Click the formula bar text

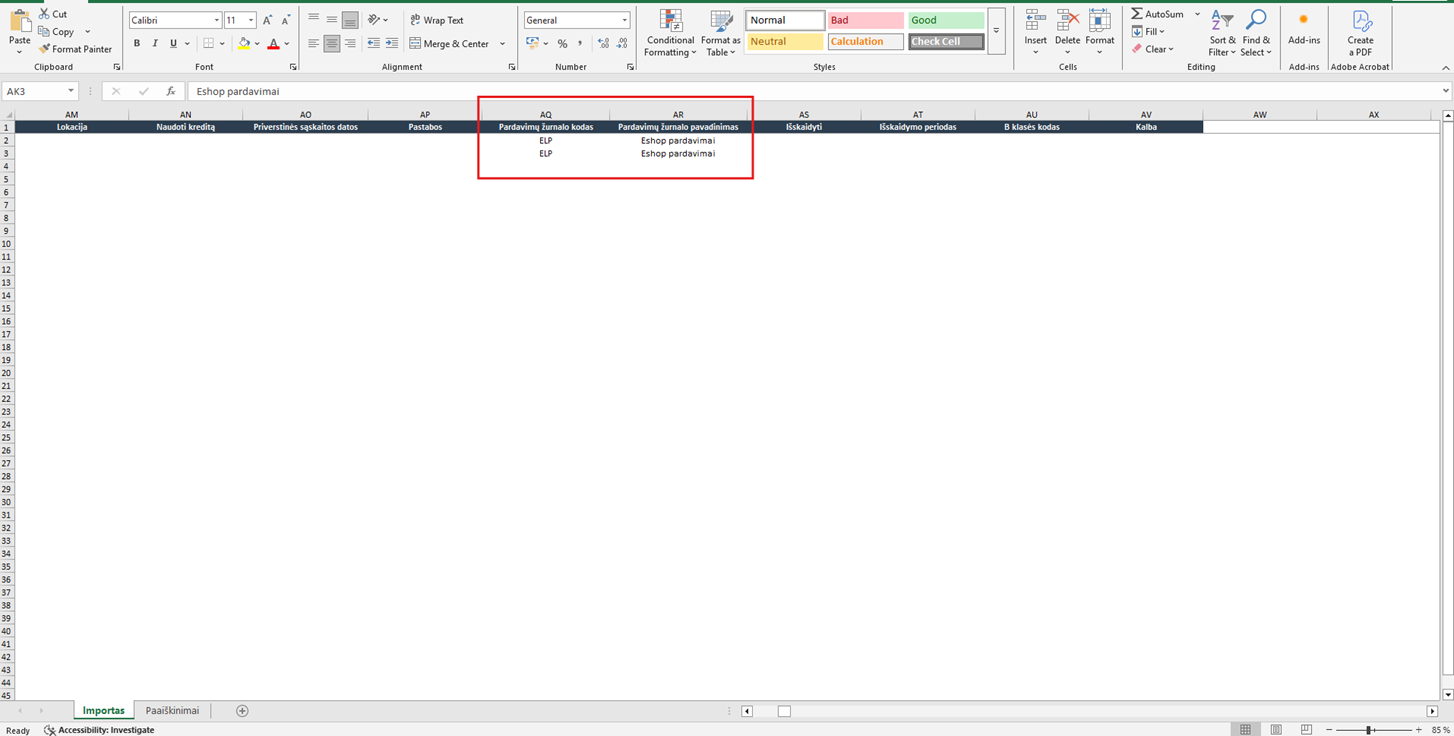click(238, 91)
